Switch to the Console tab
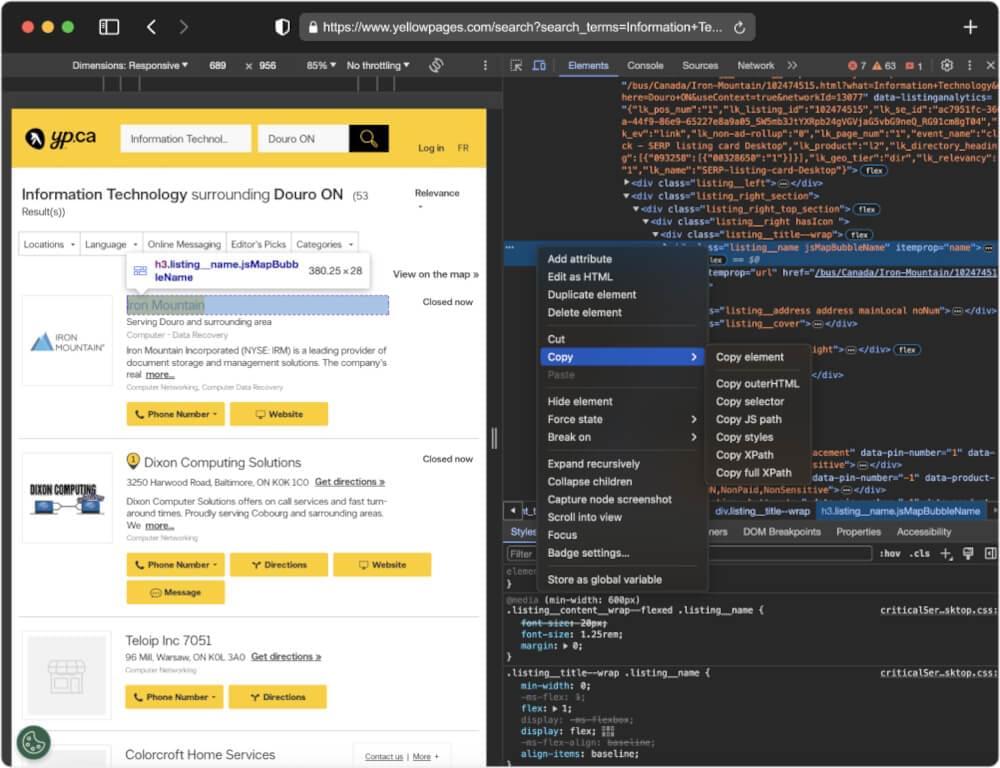Viewport: 1000px width, 768px height. (645, 65)
